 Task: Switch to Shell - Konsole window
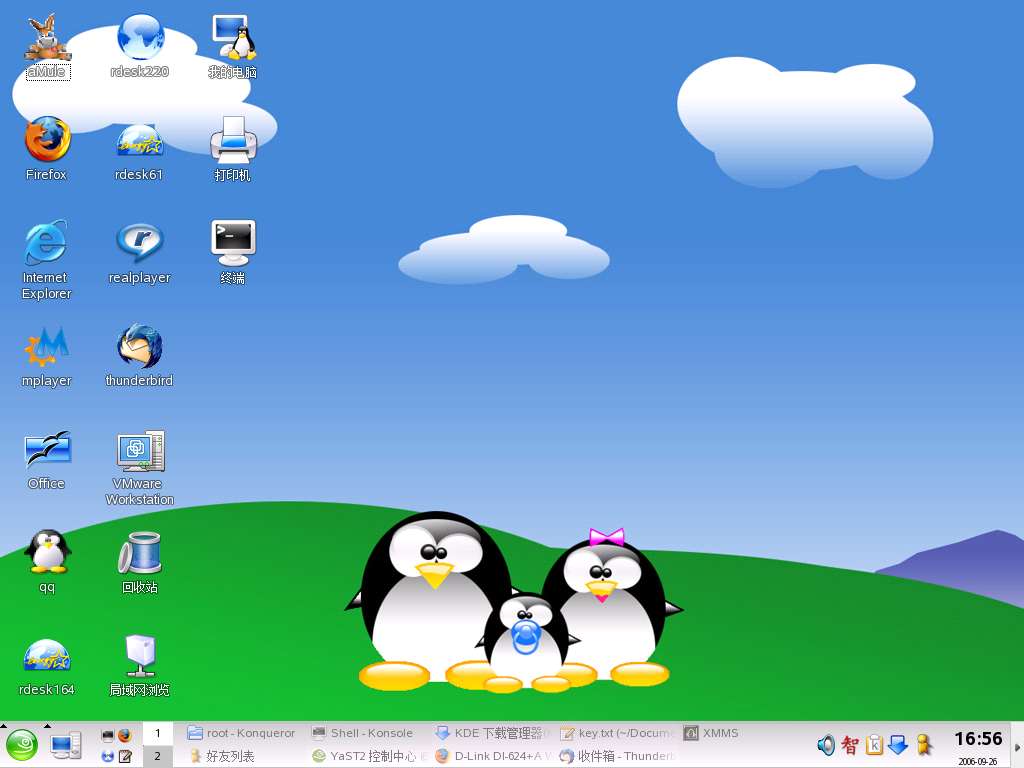point(366,733)
